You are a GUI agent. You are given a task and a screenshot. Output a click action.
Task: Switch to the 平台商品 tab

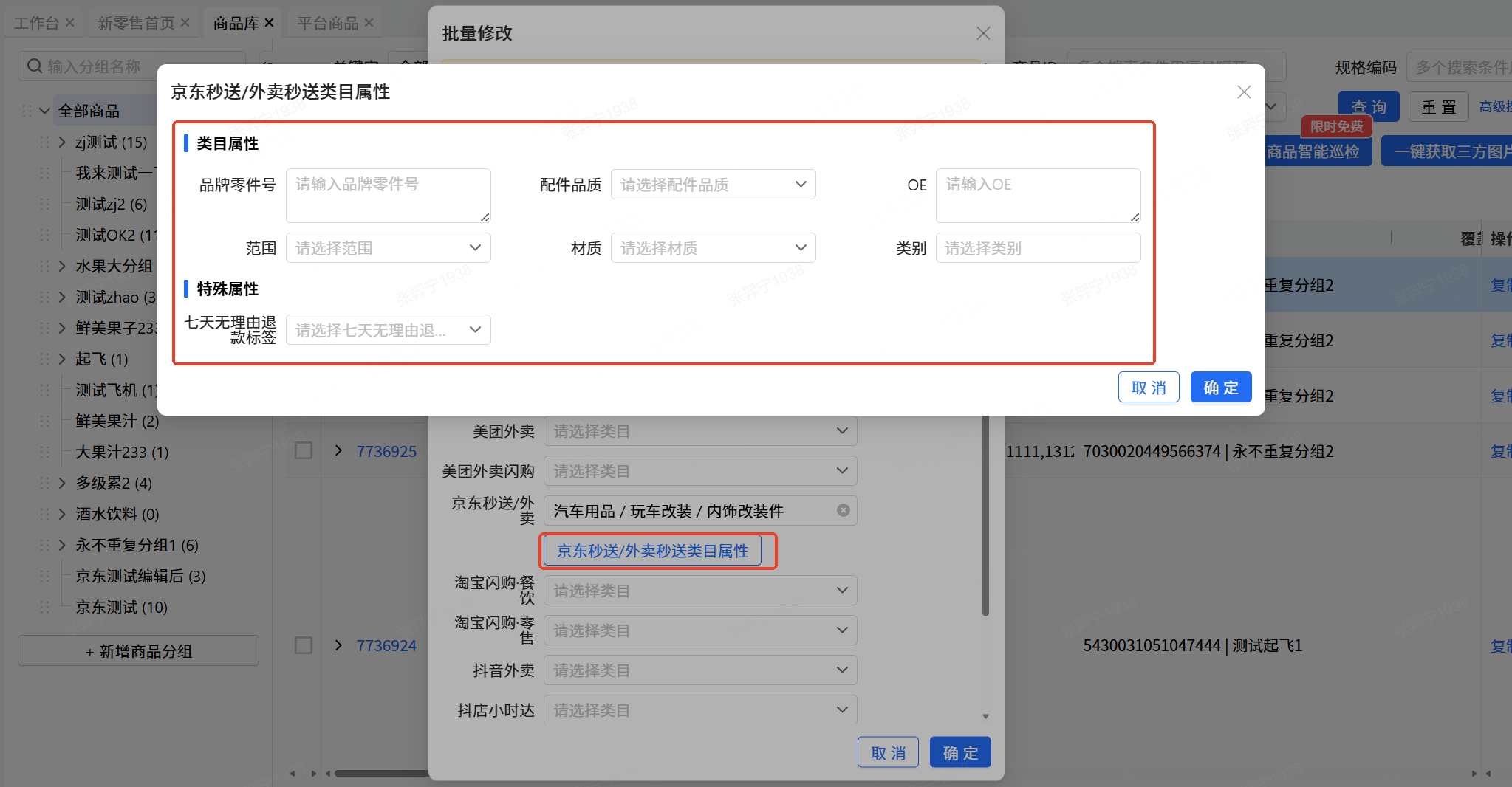click(x=328, y=23)
